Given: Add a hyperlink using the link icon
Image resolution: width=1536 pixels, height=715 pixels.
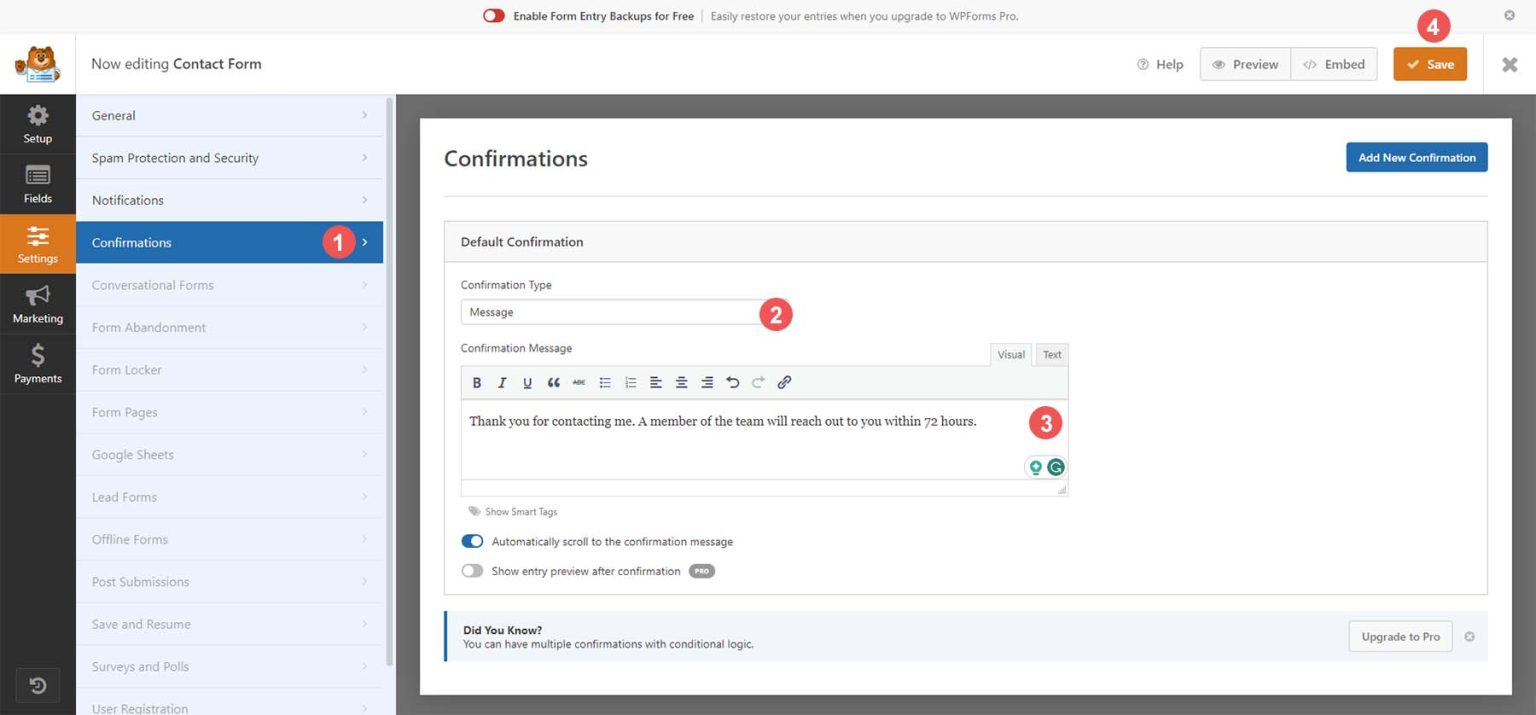Looking at the screenshot, I should [x=784, y=382].
